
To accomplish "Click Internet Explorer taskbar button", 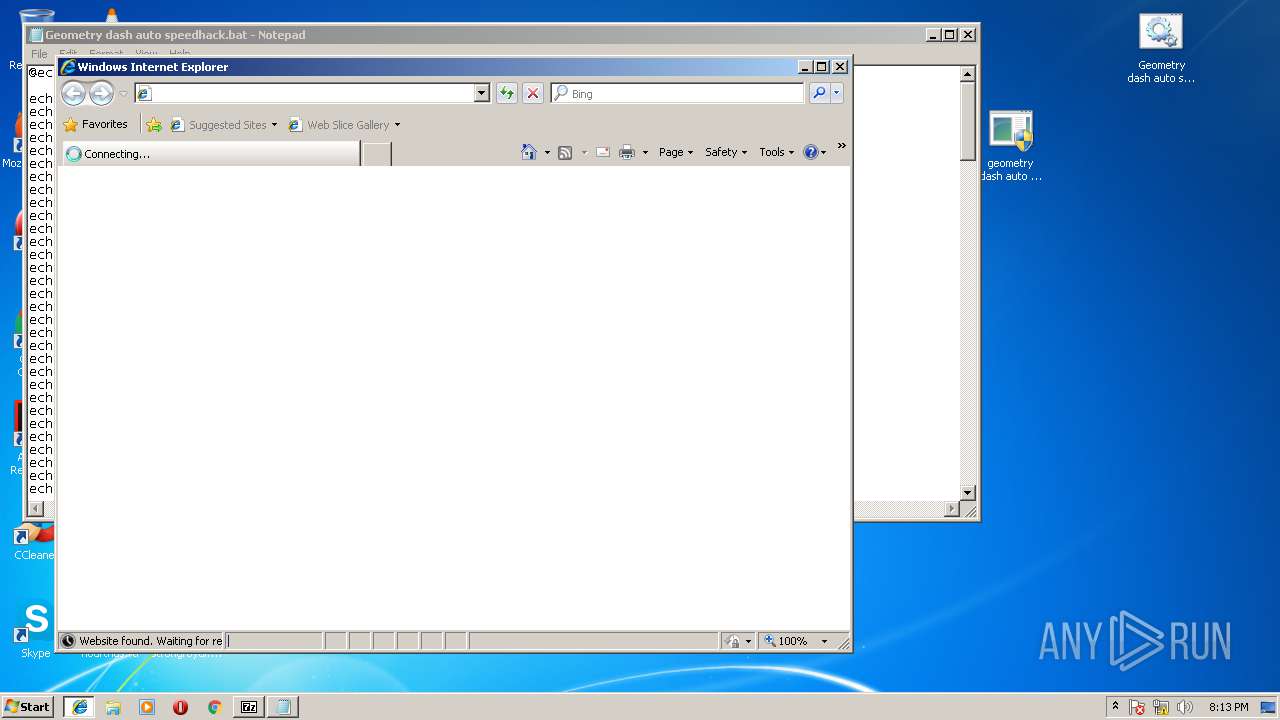I will coord(80,707).
